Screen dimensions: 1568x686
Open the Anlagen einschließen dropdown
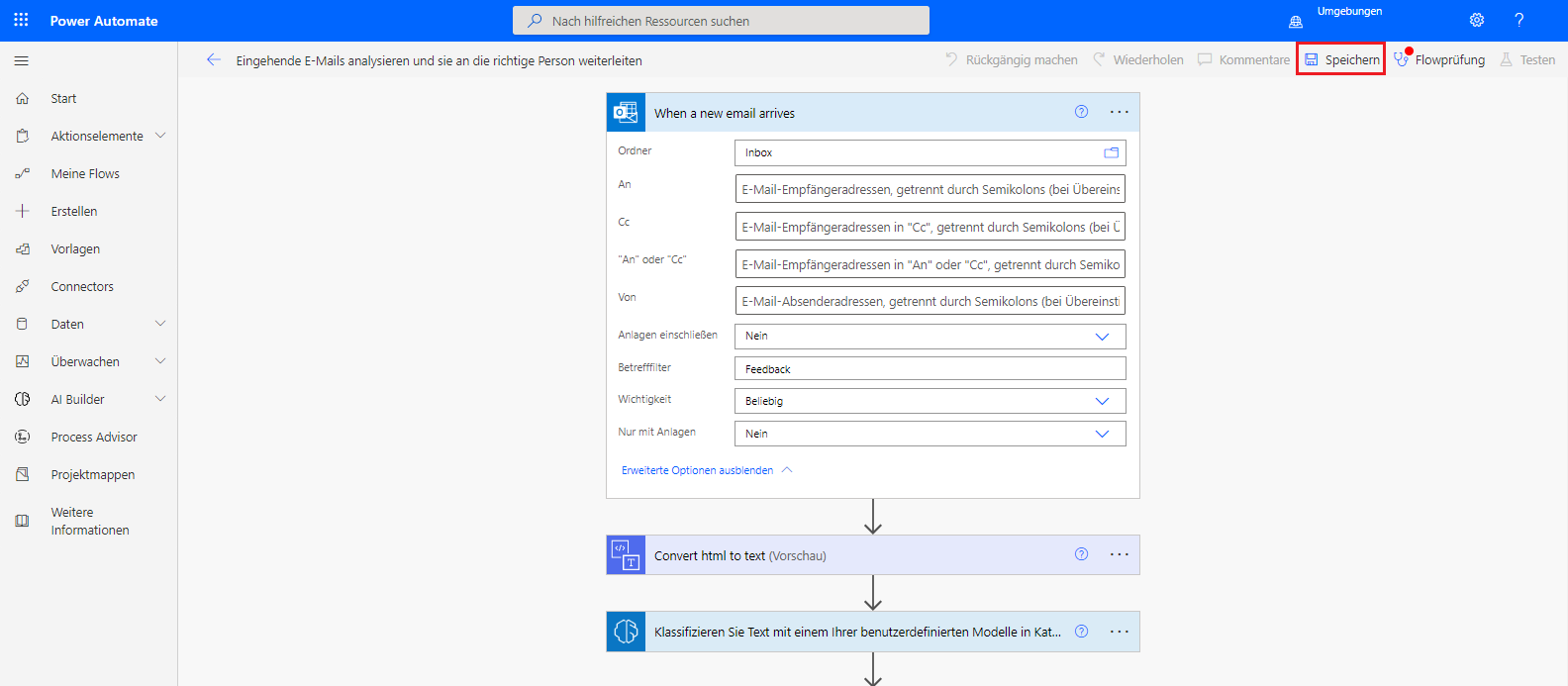1102,337
